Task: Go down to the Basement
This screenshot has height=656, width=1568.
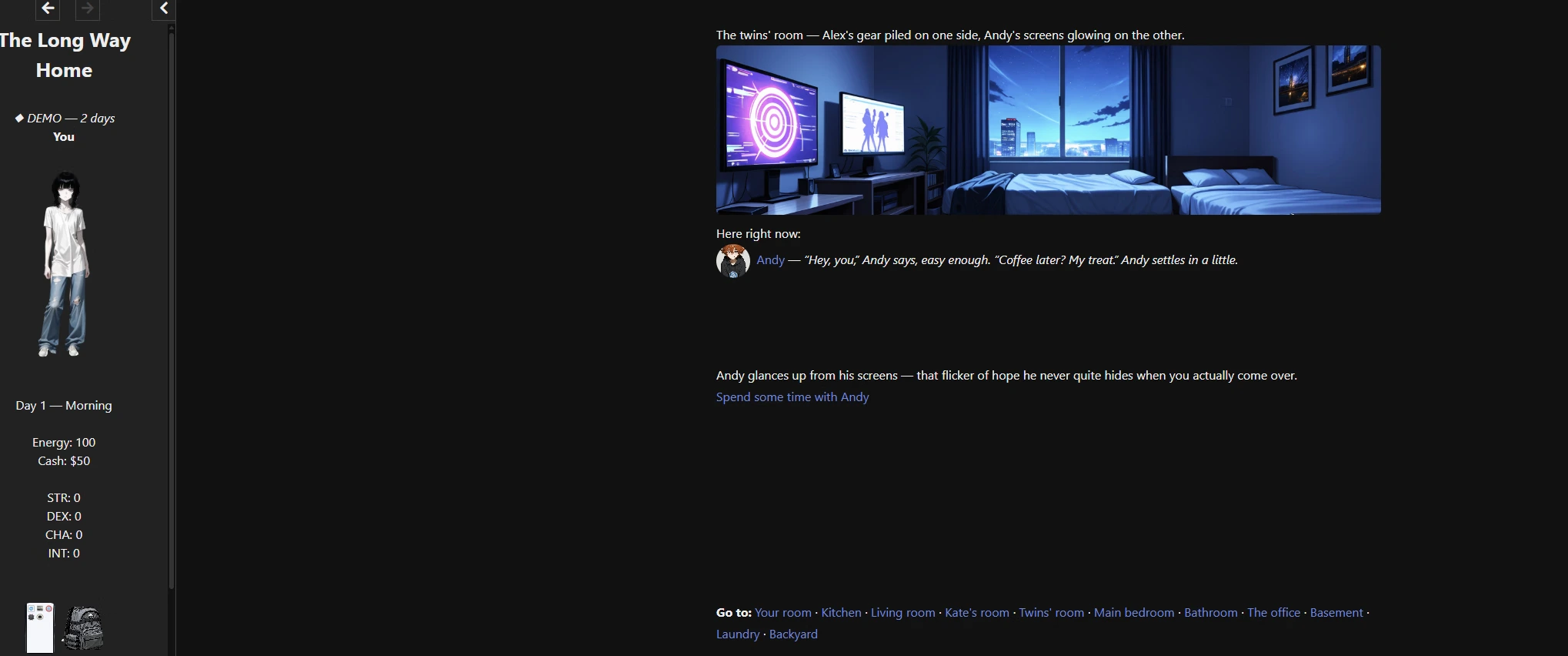Action: pos(1336,613)
